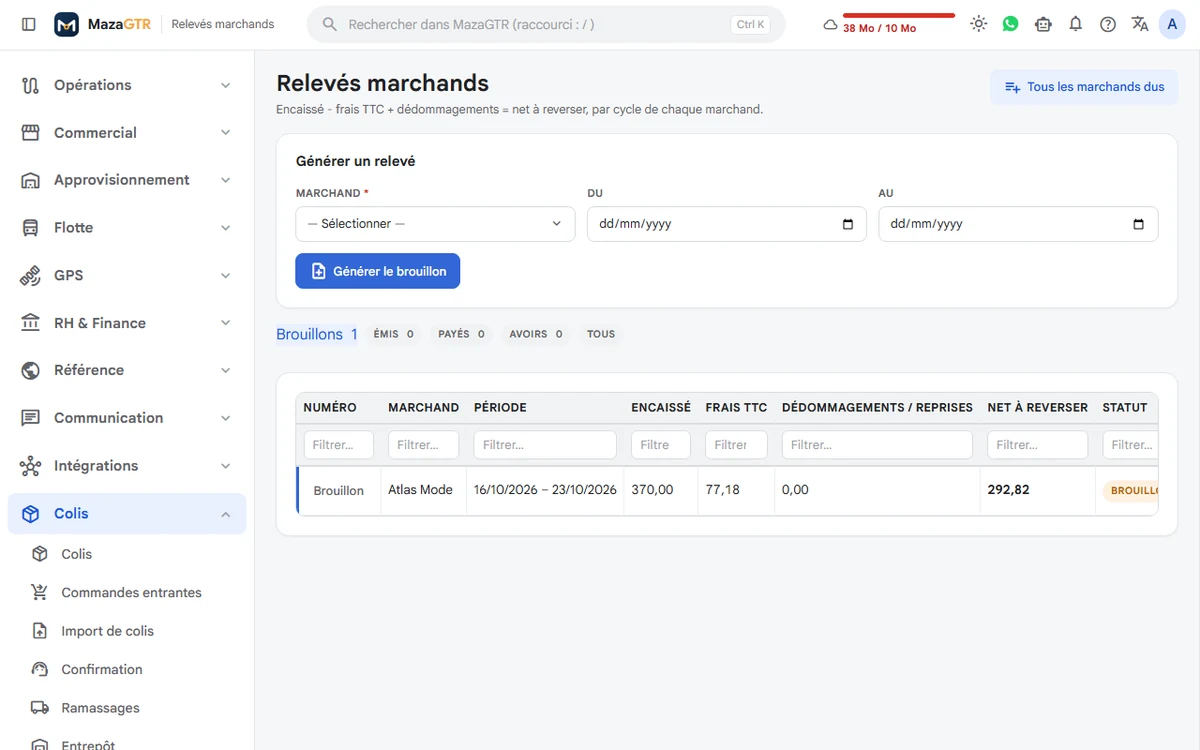Switch theme with the sun icon
1200x750 pixels.
pyautogui.click(x=978, y=24)
